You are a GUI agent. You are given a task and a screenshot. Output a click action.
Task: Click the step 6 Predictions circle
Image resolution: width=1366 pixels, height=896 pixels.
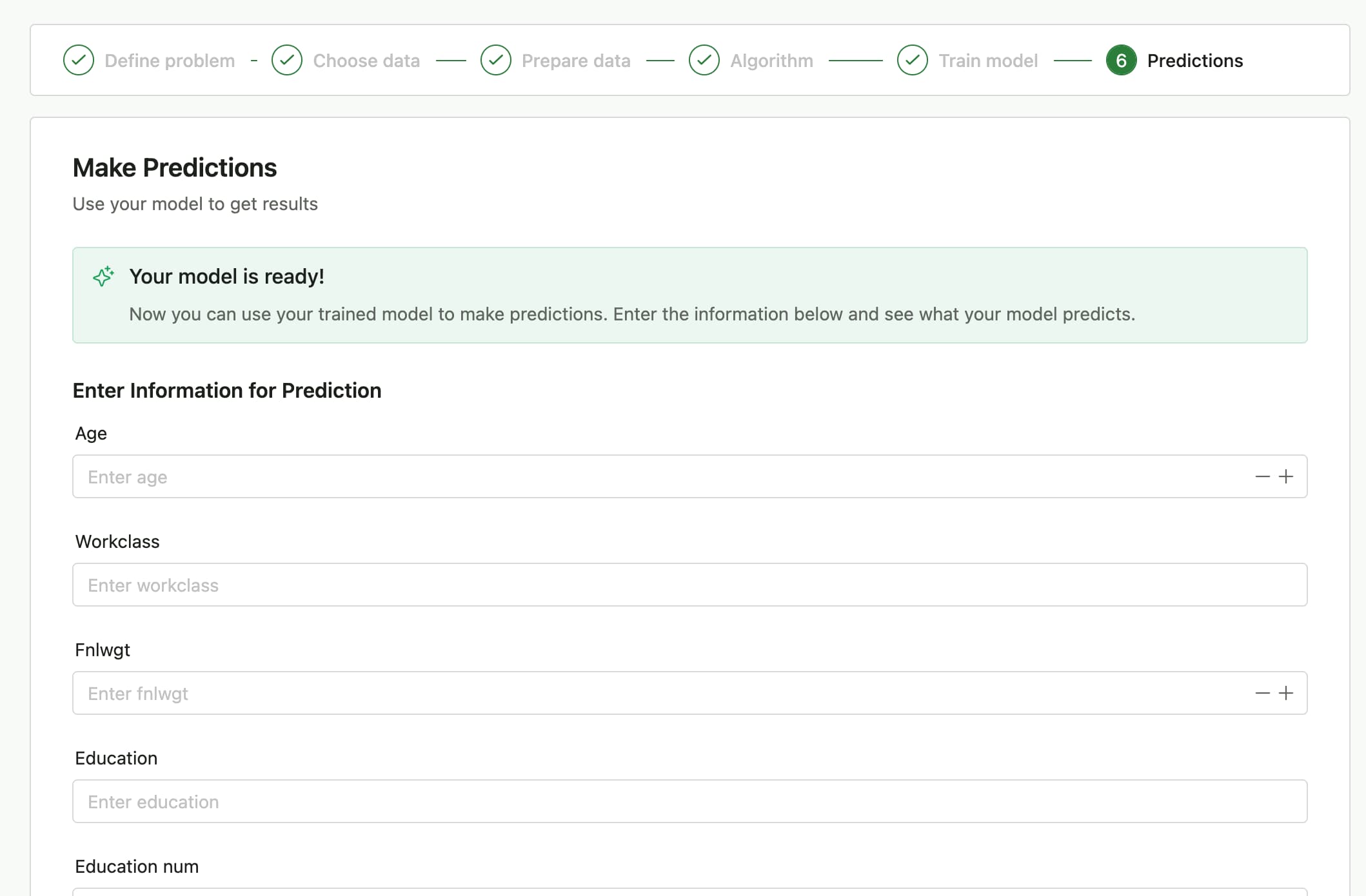point(1122,61)
